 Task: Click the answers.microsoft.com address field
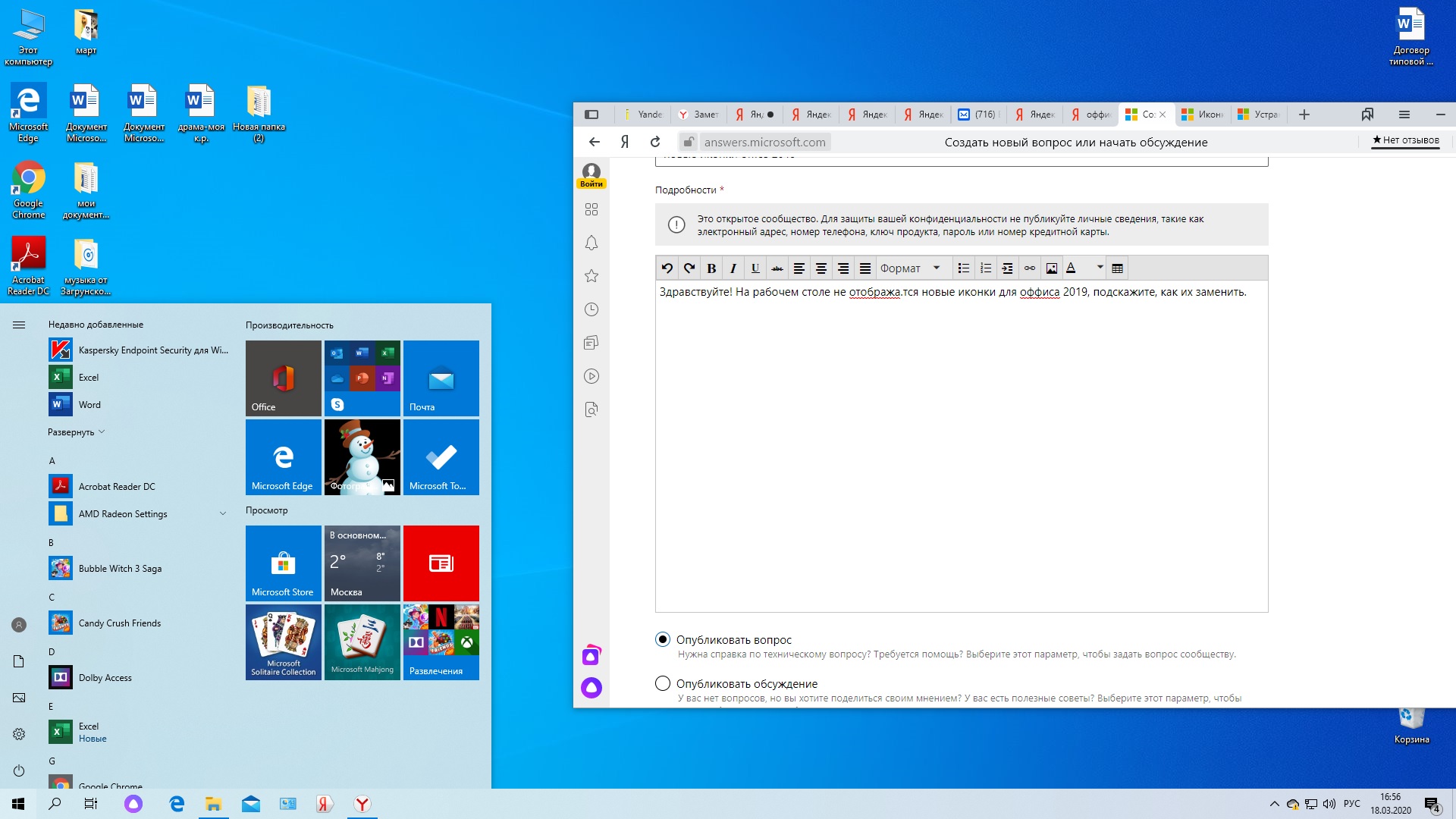[x=764, y=142]
